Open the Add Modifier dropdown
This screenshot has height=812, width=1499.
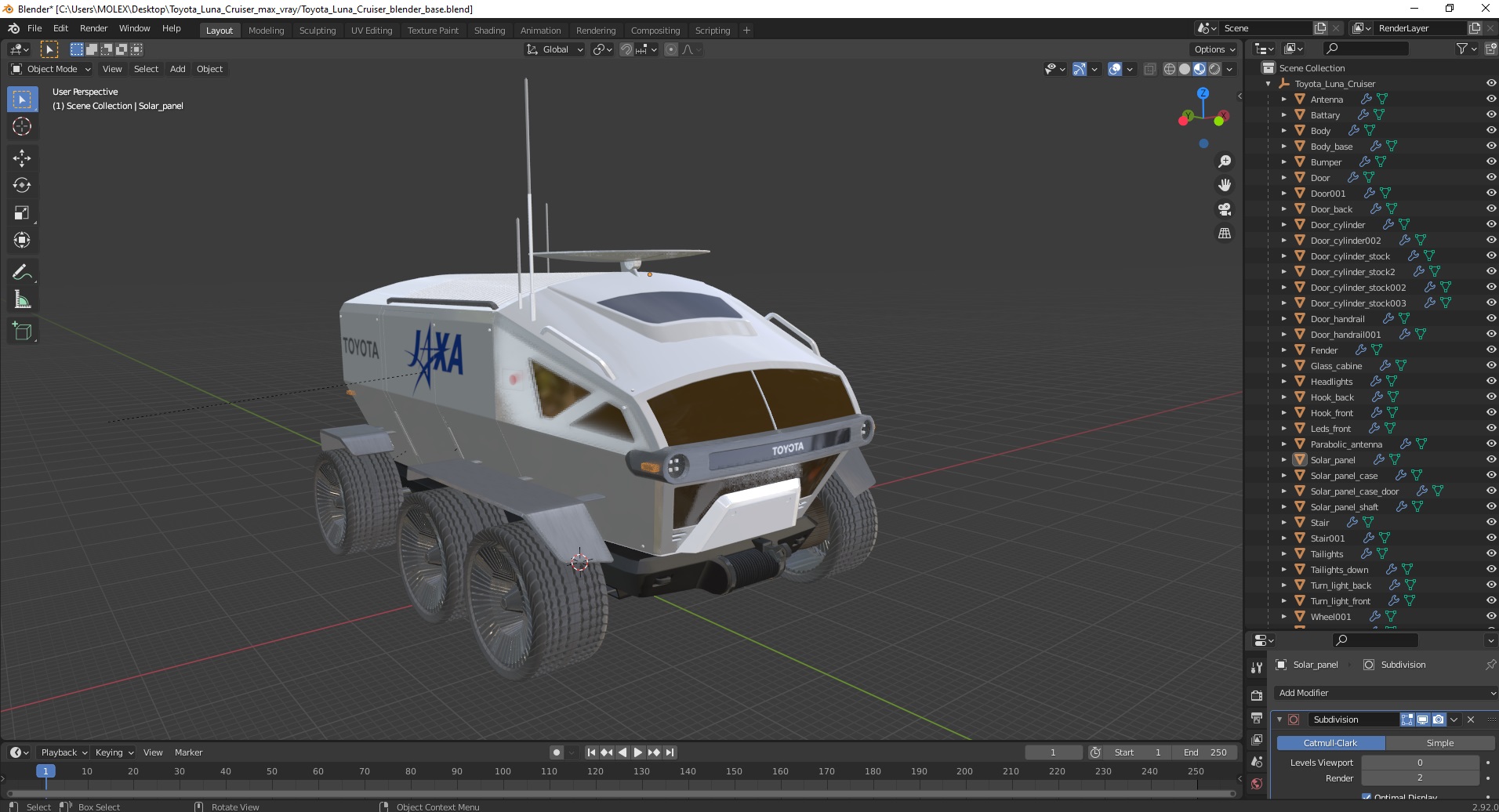[1385, 693]
